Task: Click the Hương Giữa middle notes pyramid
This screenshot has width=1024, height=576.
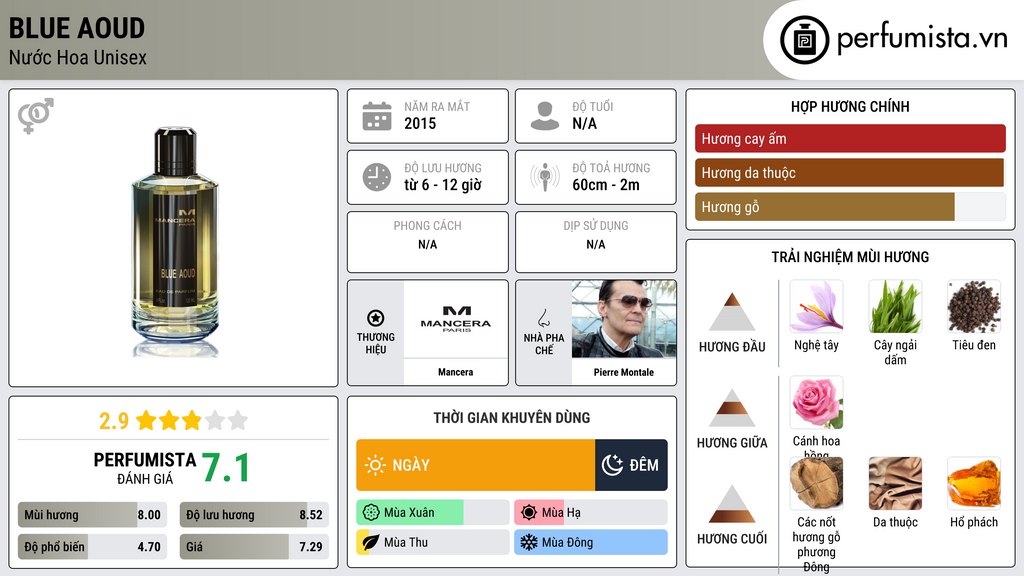Action: click(x=731, y=408)
